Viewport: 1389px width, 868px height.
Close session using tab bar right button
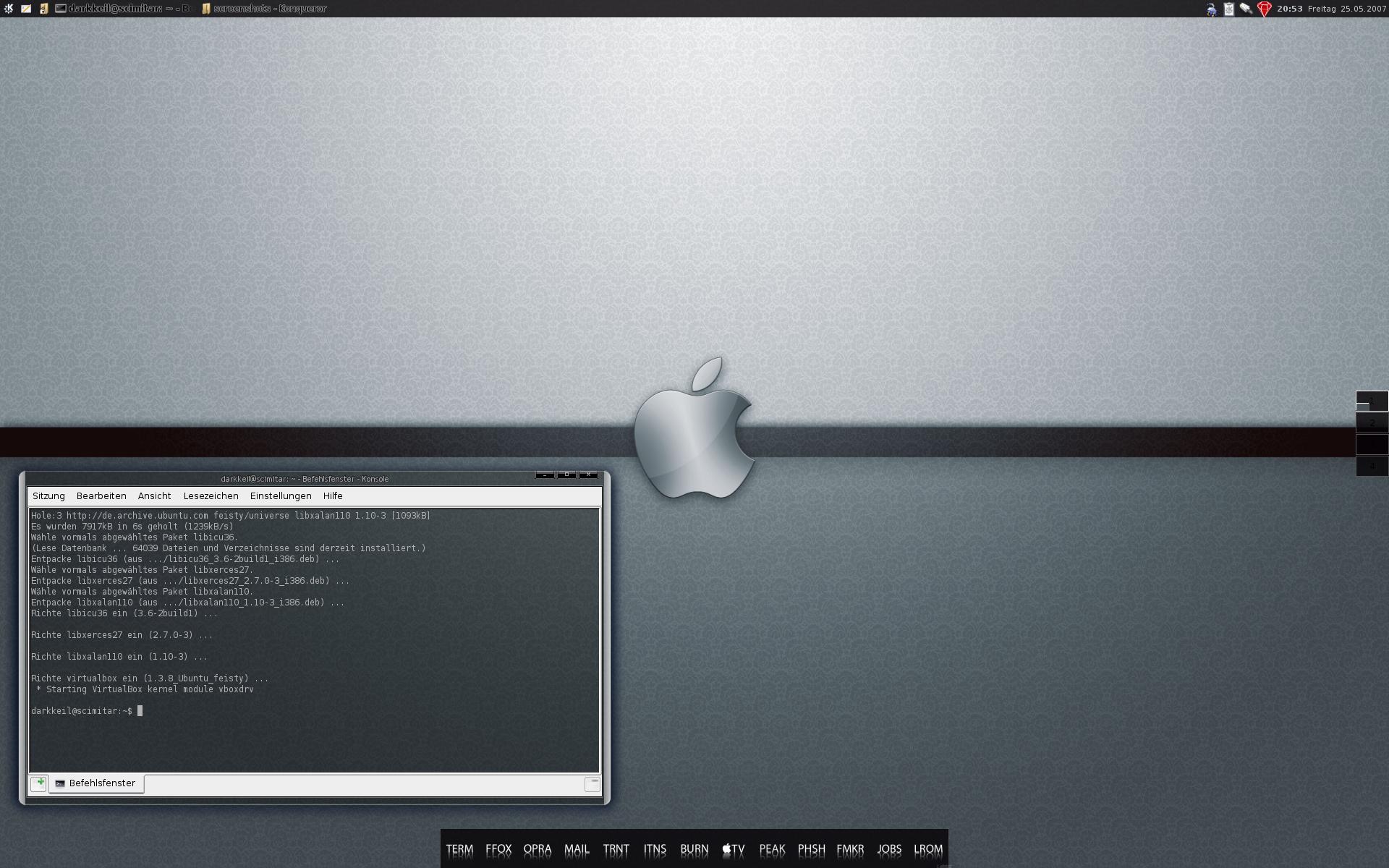592,784
